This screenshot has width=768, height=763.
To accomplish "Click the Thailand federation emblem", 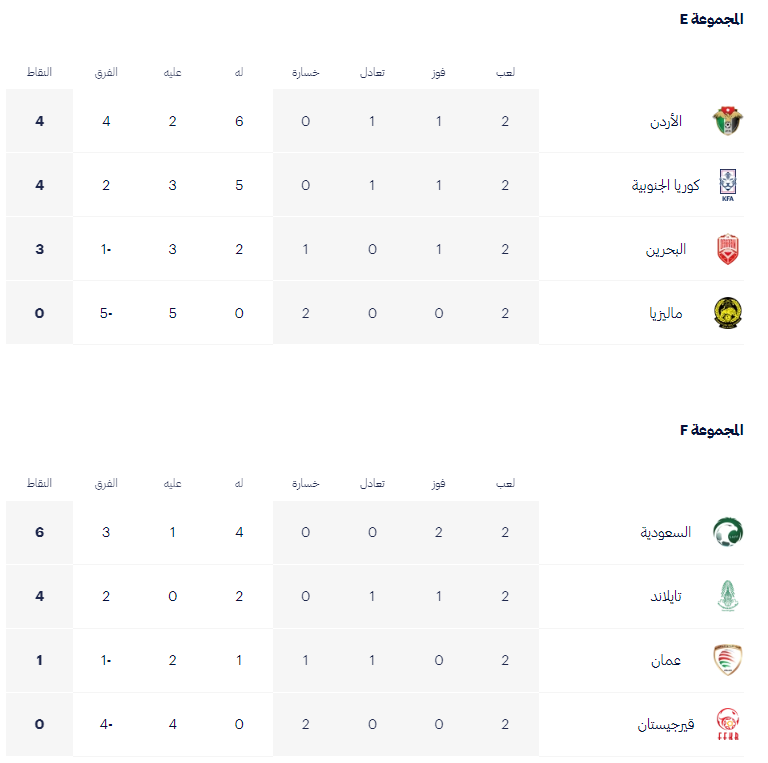I will coord(727,596).
